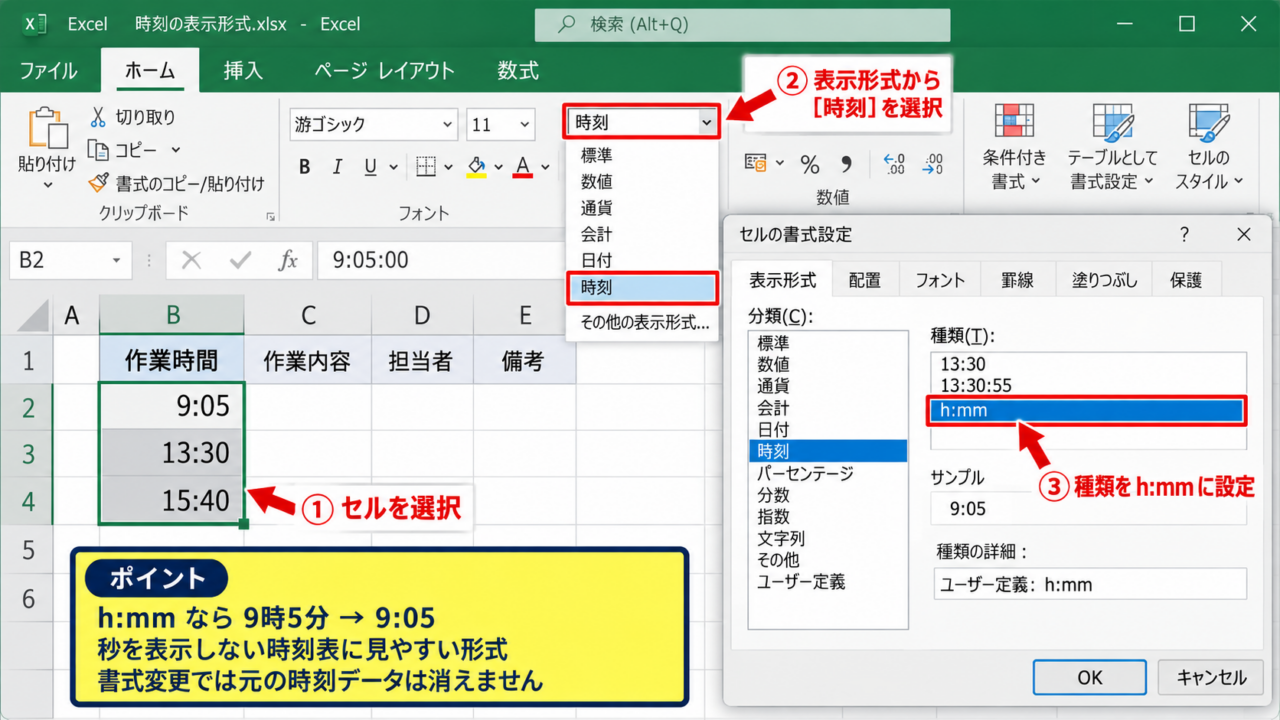Select row 5 header
The width and height of the screenshot is (1280, 720).
27,550
